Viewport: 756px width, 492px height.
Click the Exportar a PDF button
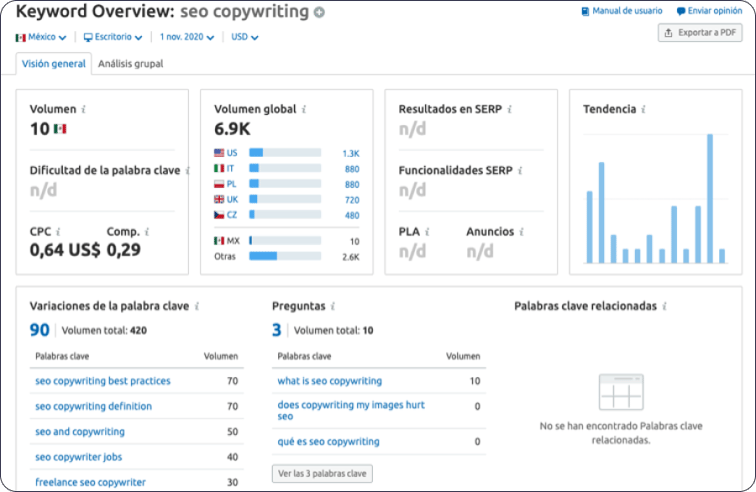pos(700,33)
